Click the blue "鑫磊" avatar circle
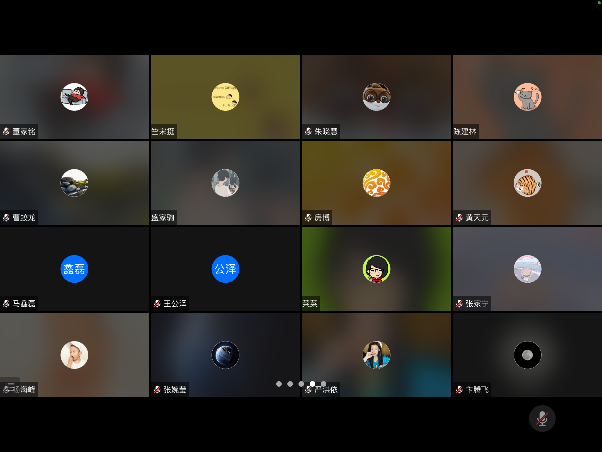The width and height of the screenshot is (602, 452). (75, 268)
